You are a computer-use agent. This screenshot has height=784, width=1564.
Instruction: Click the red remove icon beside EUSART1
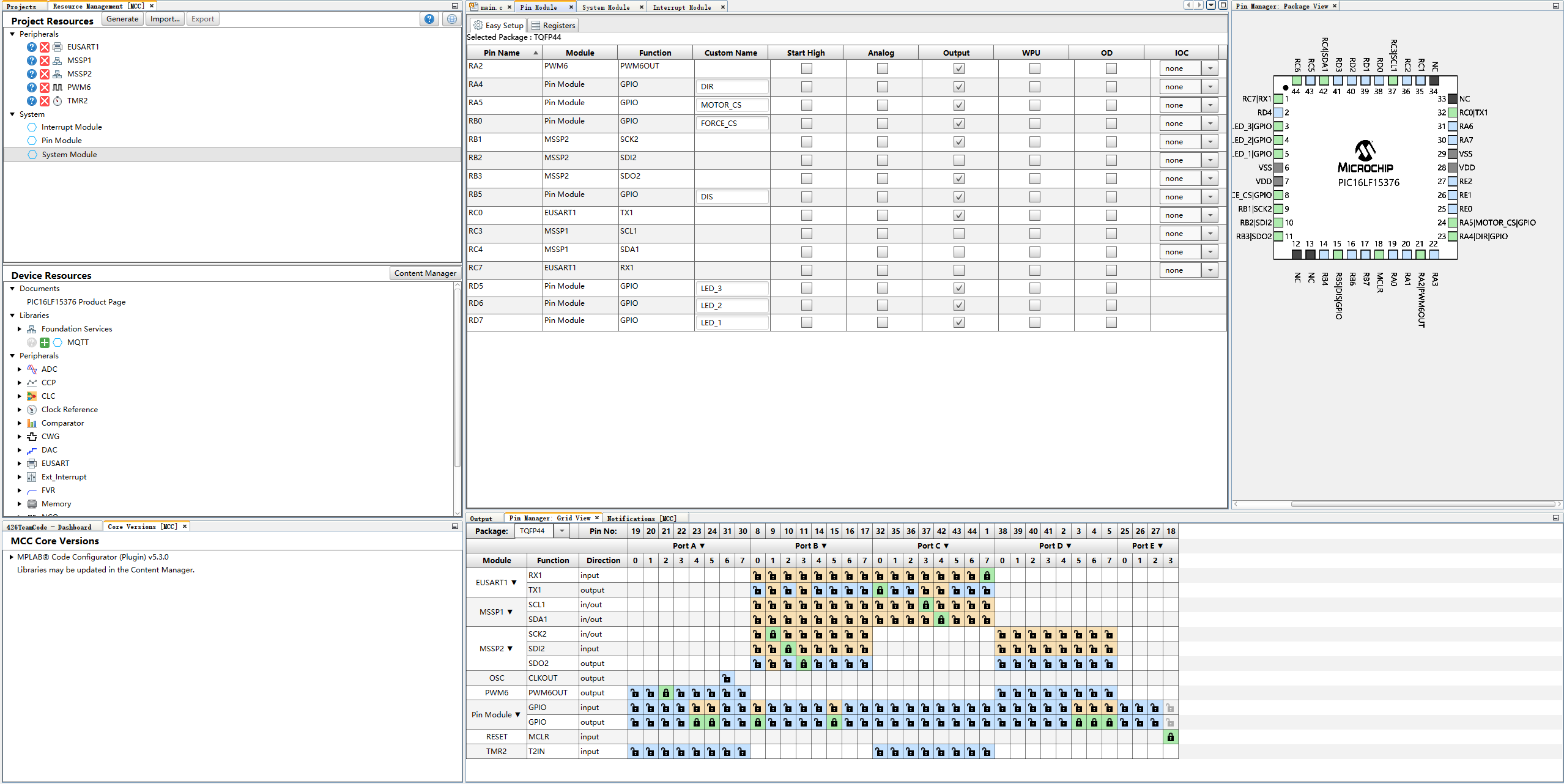[x=45, y=47]
